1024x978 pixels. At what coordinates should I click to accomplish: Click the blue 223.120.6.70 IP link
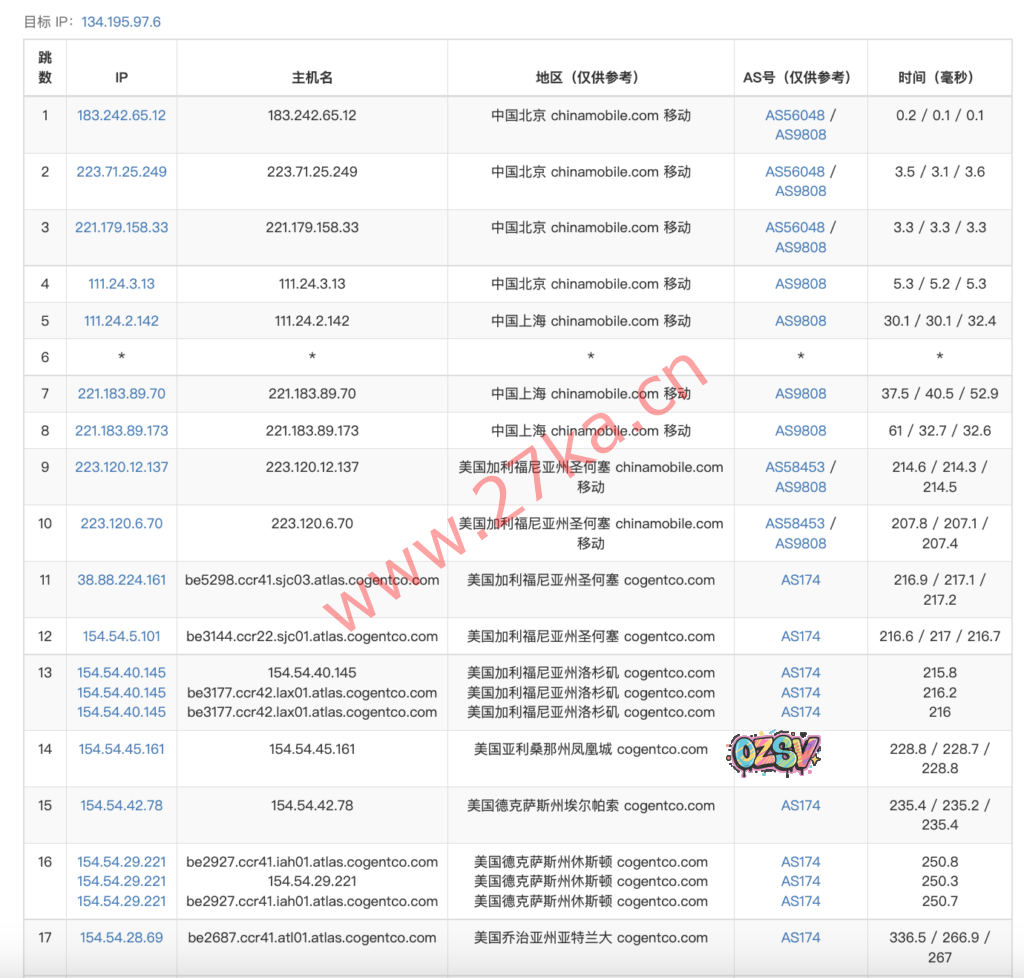pos(121,523)
